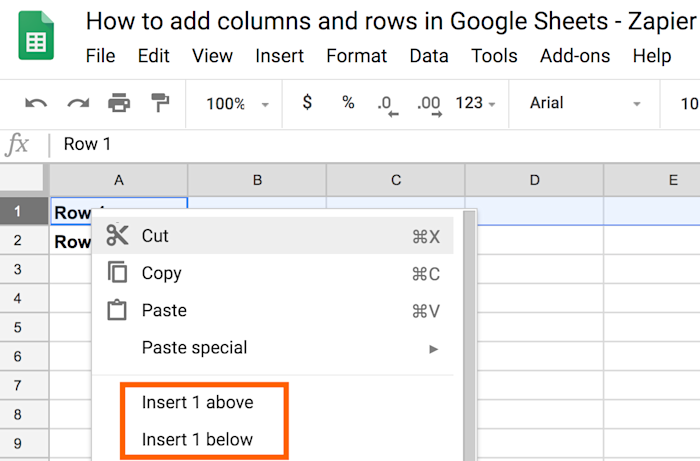Click the scissors icon next to Cut
Image resolution: width=700 pixels, height=461 pixels.
pos(117,235)
